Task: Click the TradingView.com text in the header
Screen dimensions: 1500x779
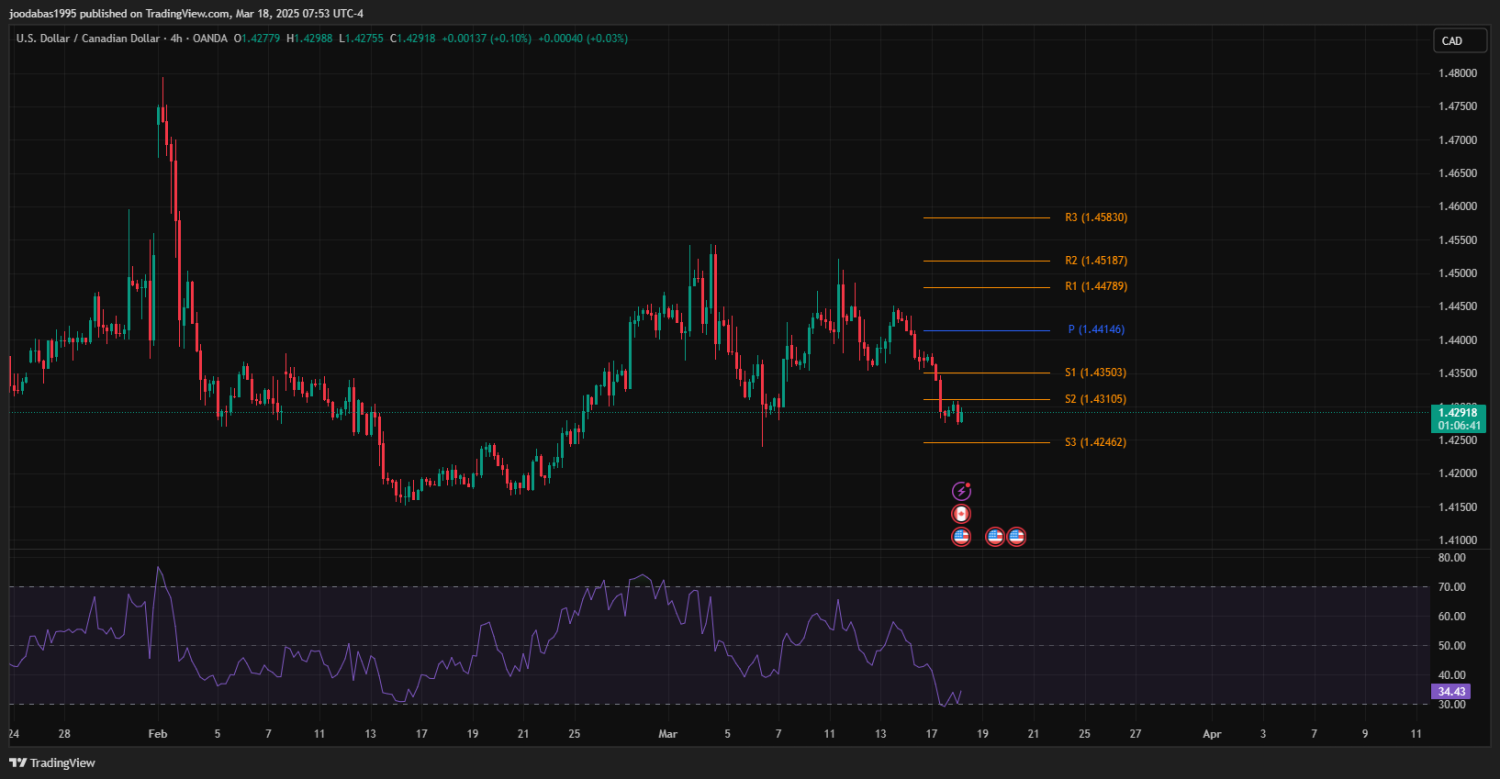Action: [187, 14]
